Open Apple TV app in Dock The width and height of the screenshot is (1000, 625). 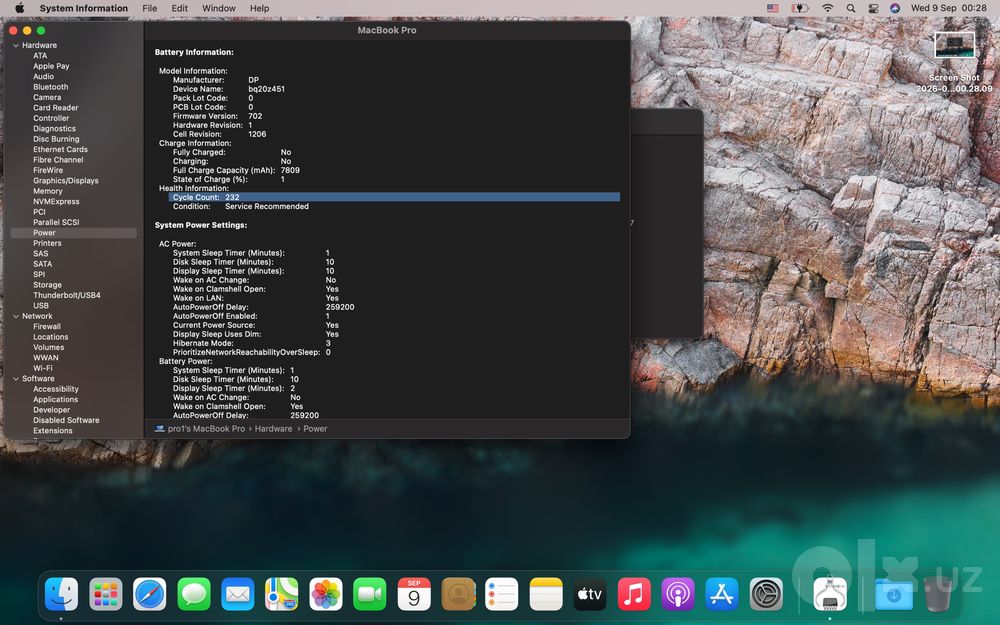tap(589, 594)
